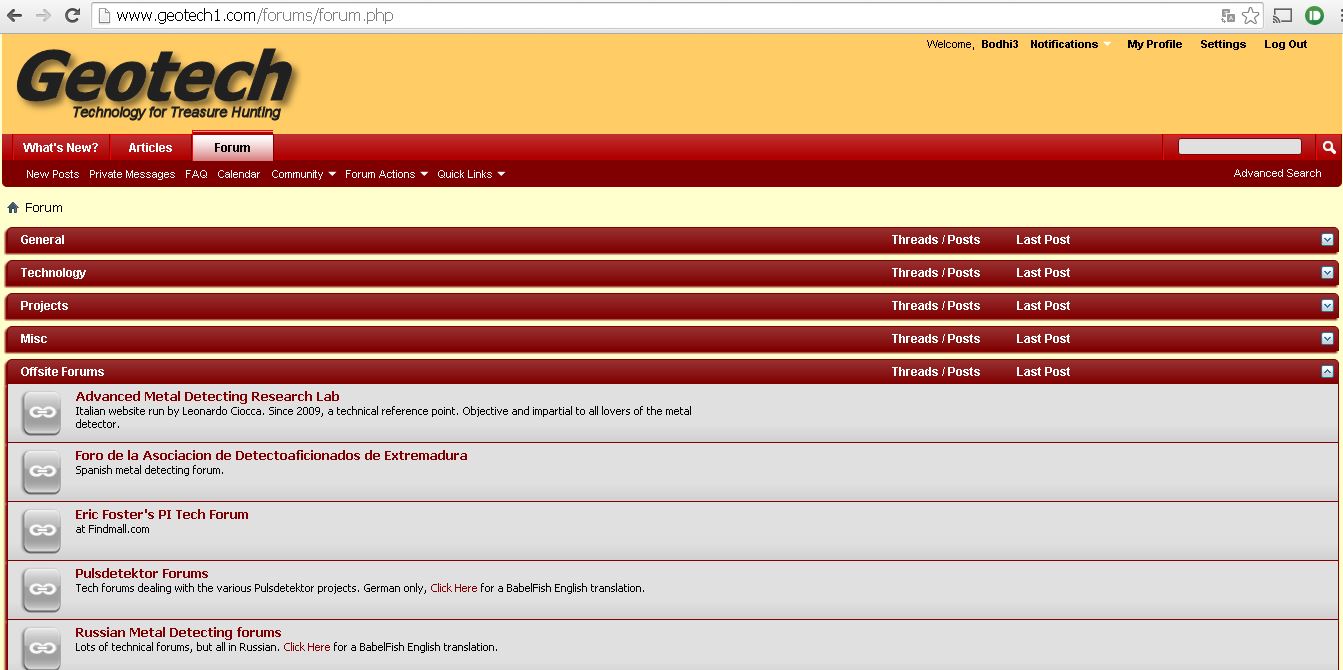Viewport: 1343px width, 670px height.
Task: Click the Forum breadcrumb text
Action: coord(44,208)
